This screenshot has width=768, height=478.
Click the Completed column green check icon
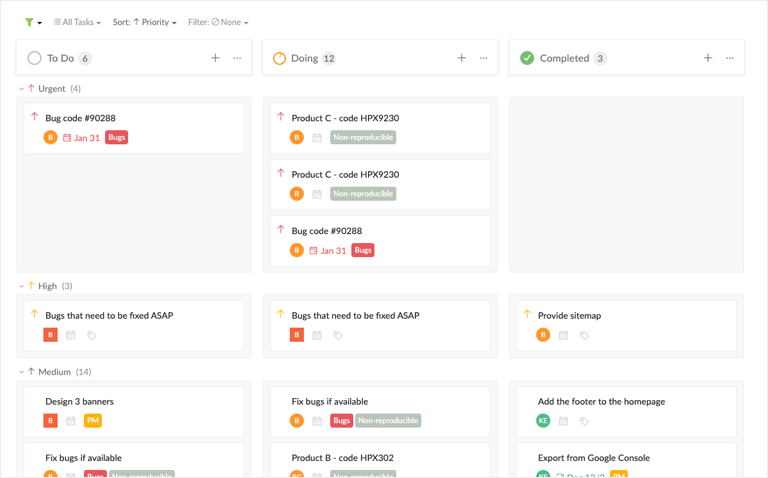527,58
